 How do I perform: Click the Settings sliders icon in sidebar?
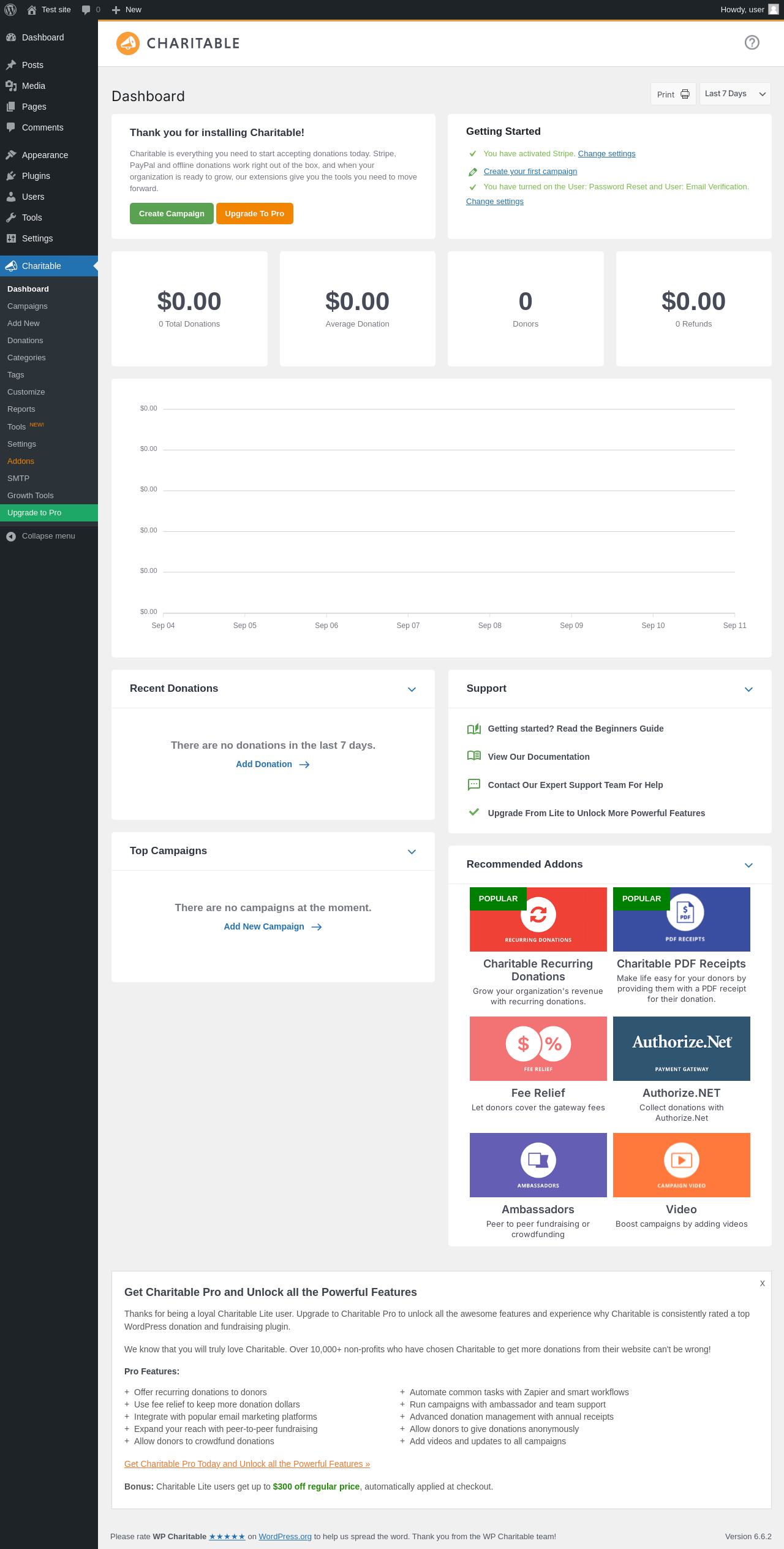pos(11,238)
